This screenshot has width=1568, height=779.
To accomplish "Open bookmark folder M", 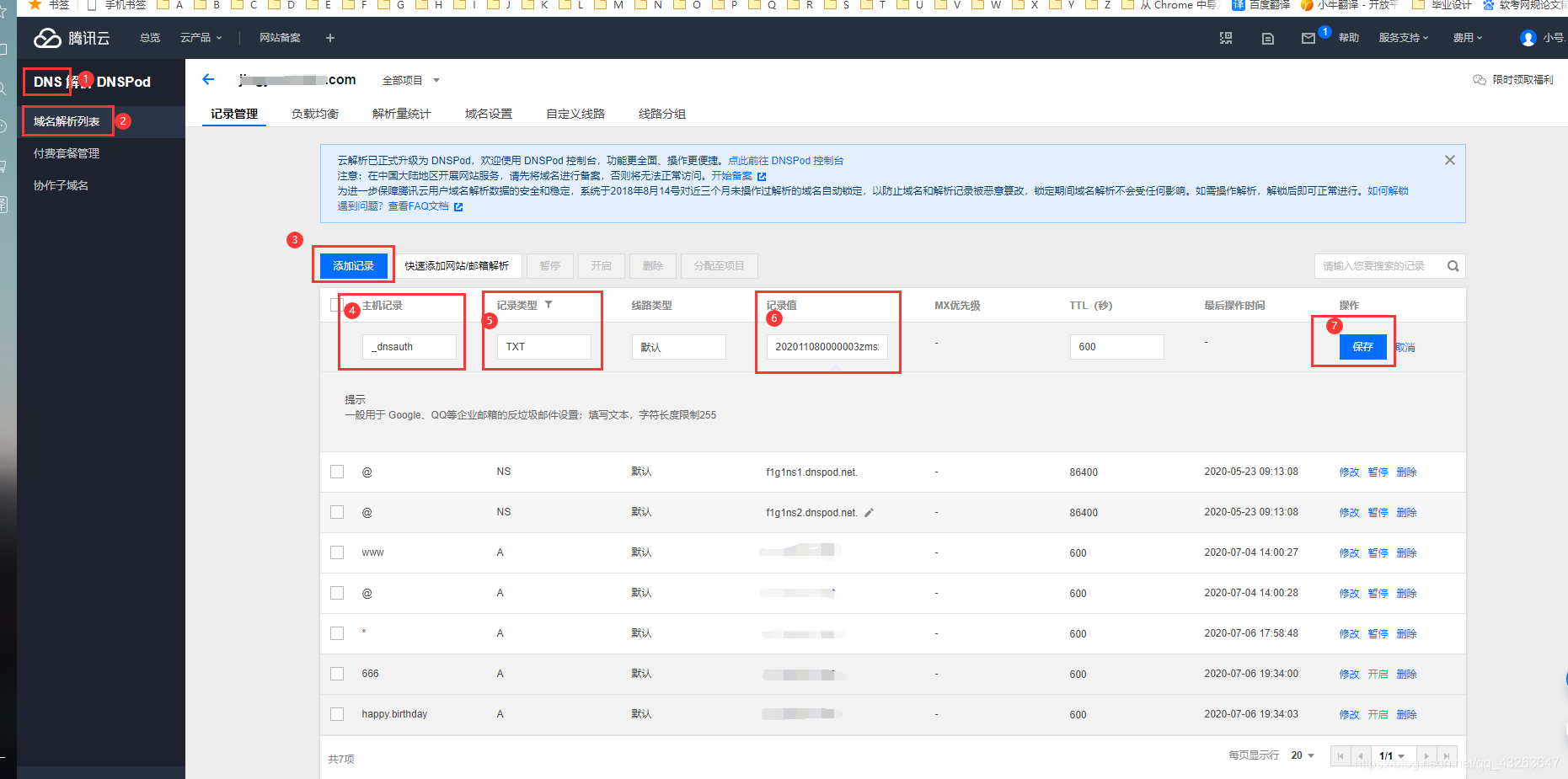I will click(x=608, y=5).
